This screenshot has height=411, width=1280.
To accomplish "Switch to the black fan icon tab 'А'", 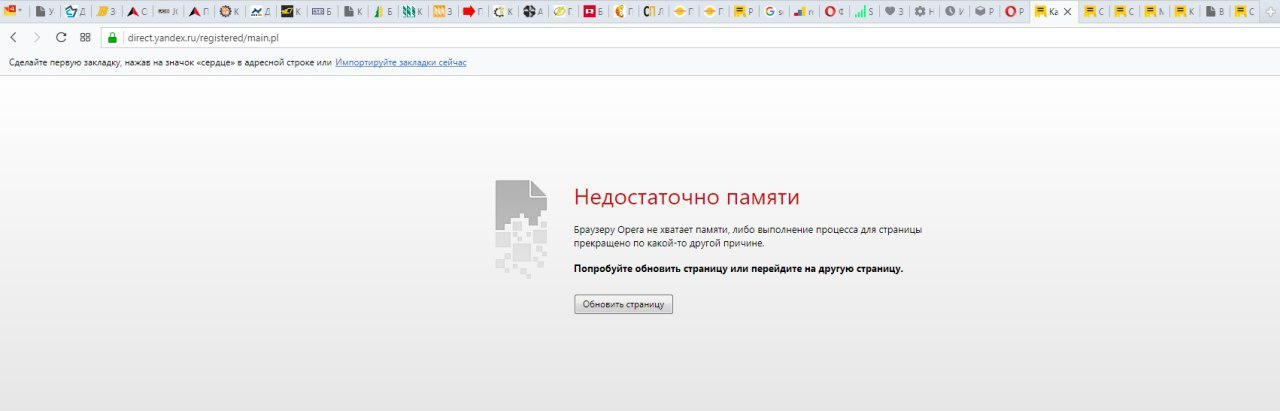I will tap(535, 12).
